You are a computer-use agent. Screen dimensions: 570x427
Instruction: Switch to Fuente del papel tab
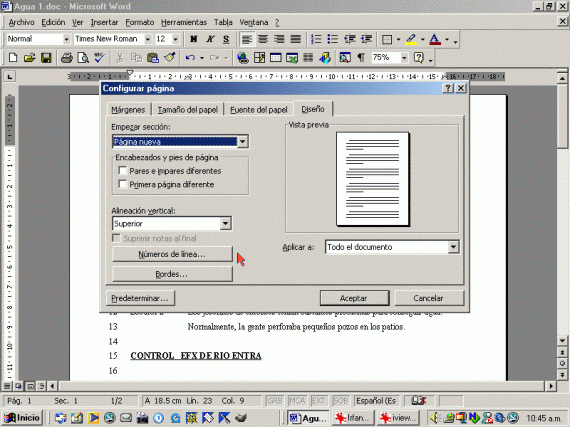click(258, 110)
